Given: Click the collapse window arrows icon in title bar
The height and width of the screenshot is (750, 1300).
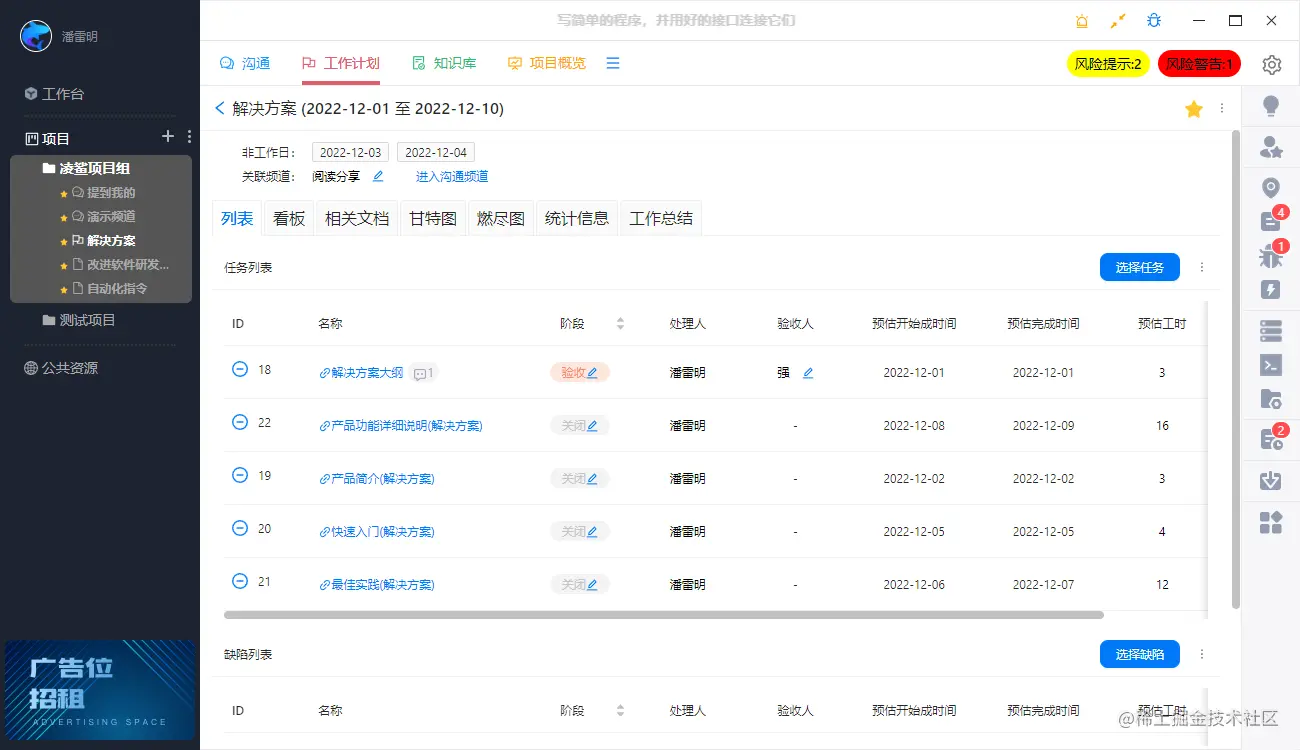Looking at the screenshot, I should pos(1118,21).
